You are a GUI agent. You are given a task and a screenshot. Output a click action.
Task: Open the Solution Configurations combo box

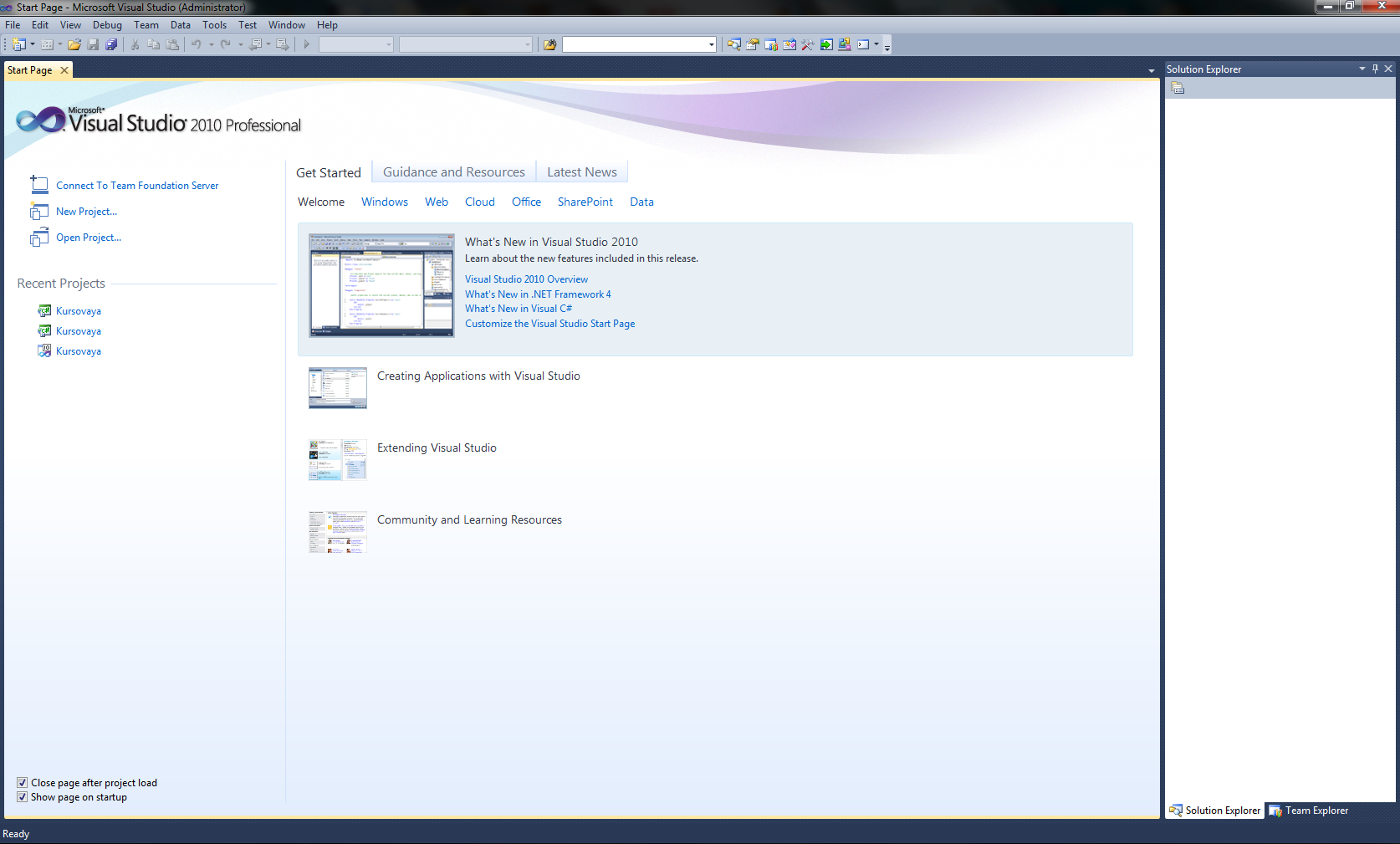[355, 44]
